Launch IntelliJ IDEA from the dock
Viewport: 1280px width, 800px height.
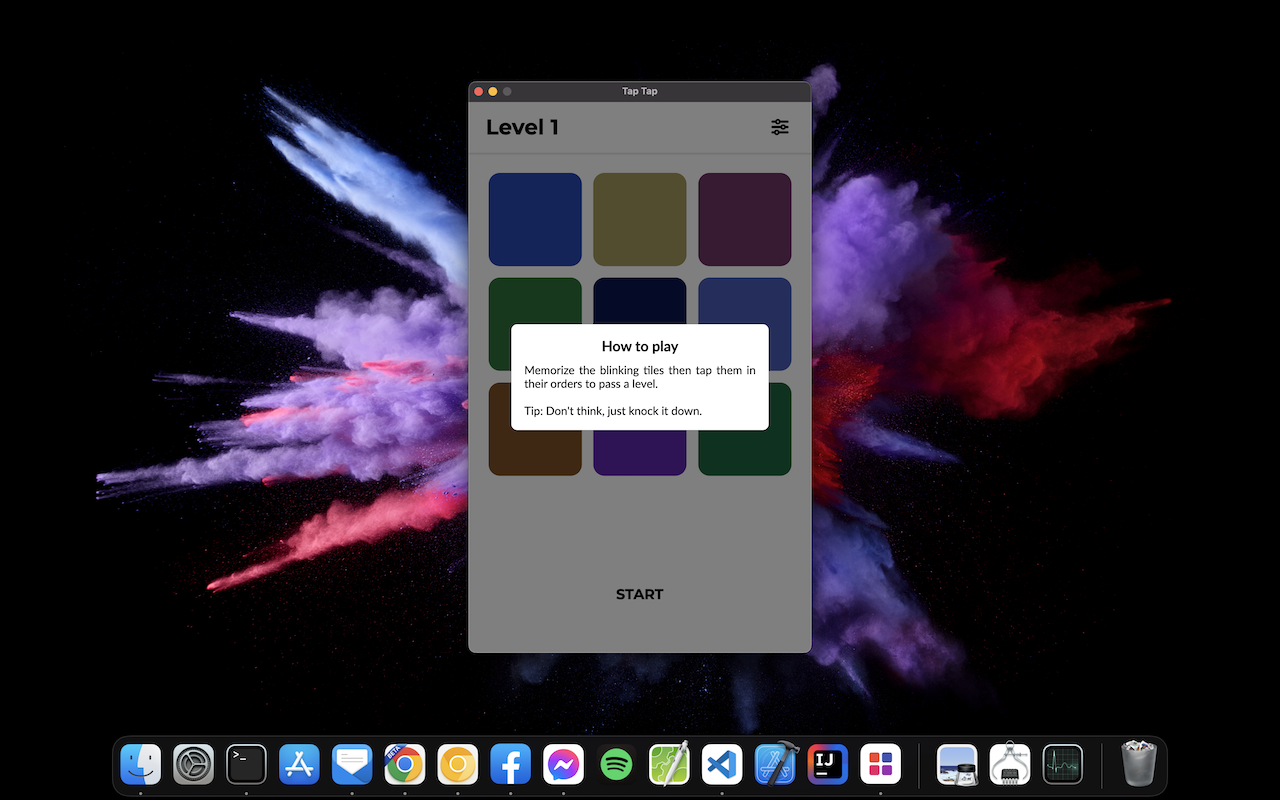[827, 766]
